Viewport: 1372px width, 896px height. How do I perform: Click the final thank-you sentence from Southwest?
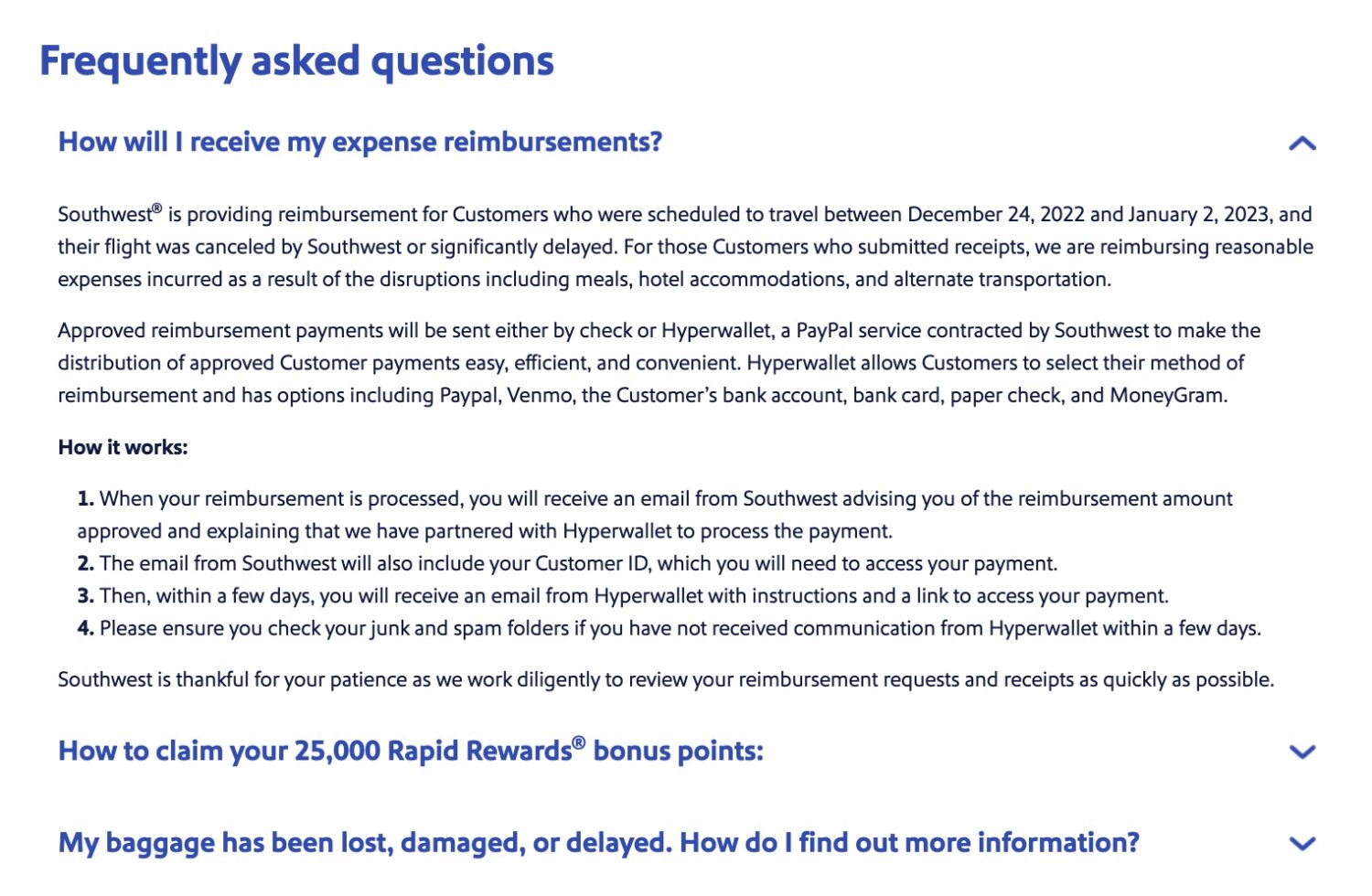click(x=666, y=679)
